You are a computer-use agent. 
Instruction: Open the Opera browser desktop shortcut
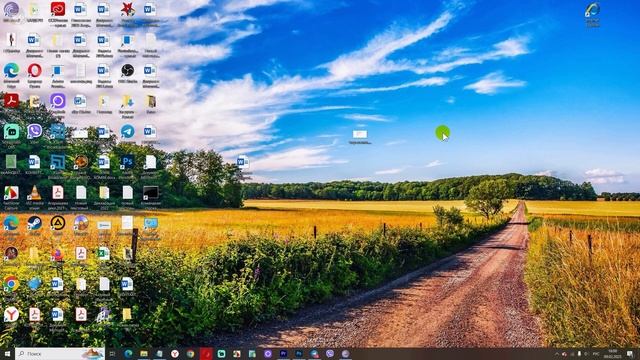coord(34,70)
